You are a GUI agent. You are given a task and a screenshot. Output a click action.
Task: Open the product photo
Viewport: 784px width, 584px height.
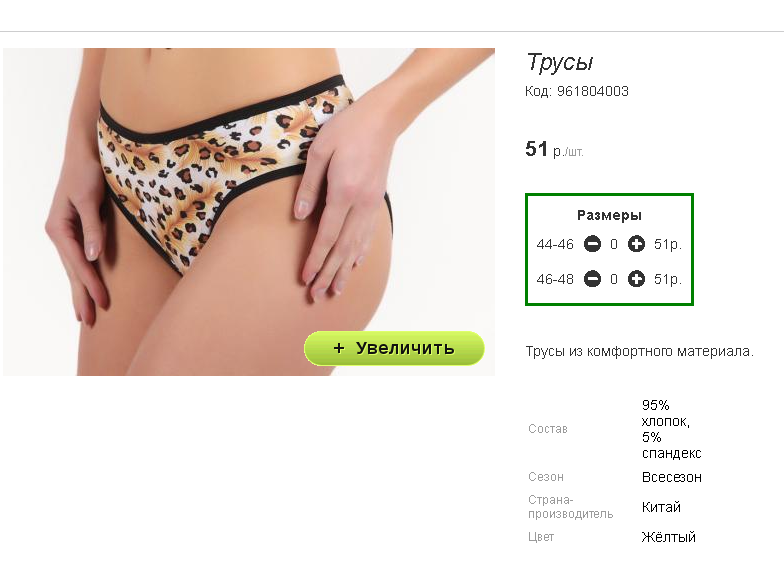tap(249, 212)
